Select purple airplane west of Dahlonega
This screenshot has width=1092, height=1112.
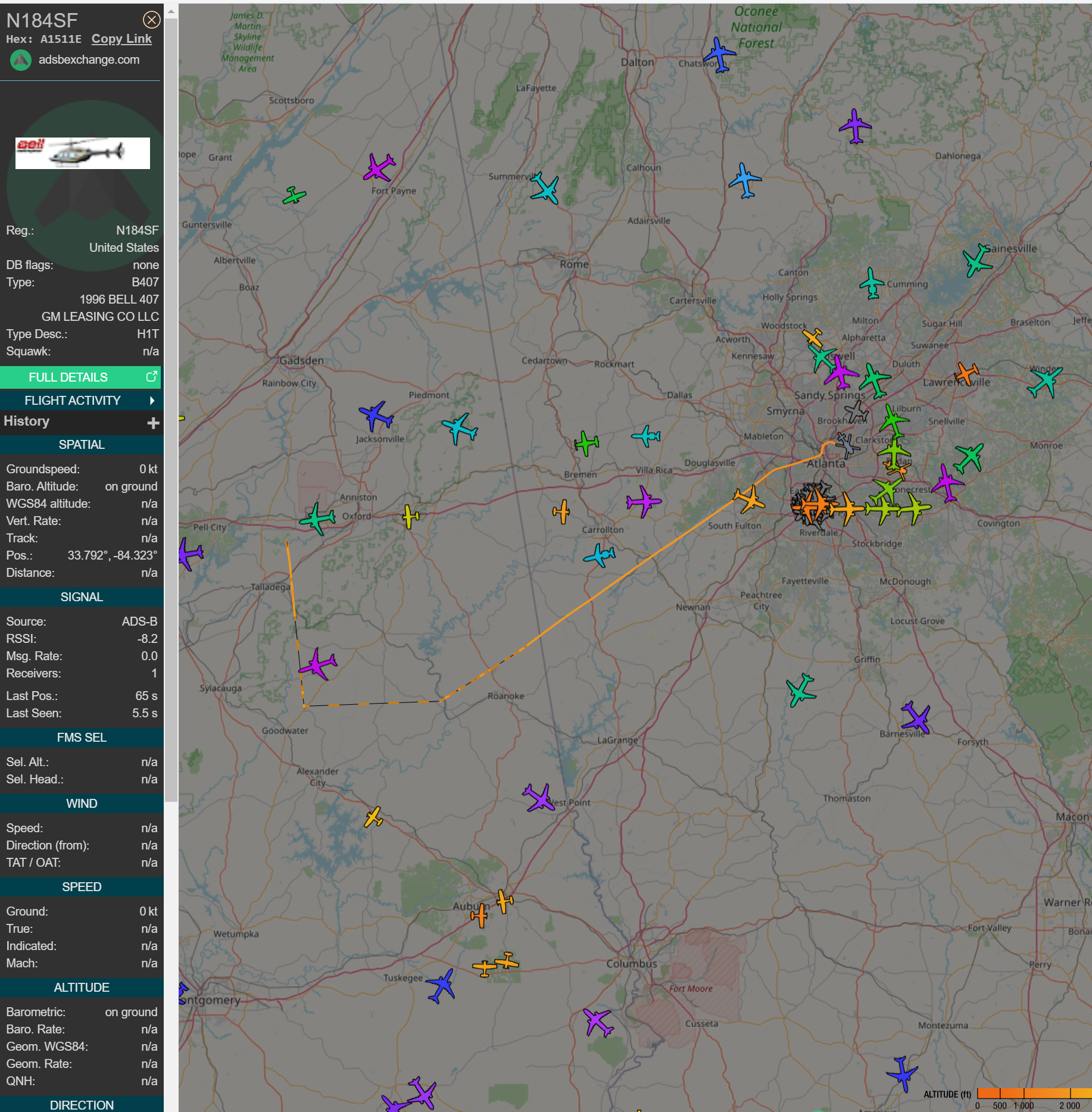[x=856, y=126]
